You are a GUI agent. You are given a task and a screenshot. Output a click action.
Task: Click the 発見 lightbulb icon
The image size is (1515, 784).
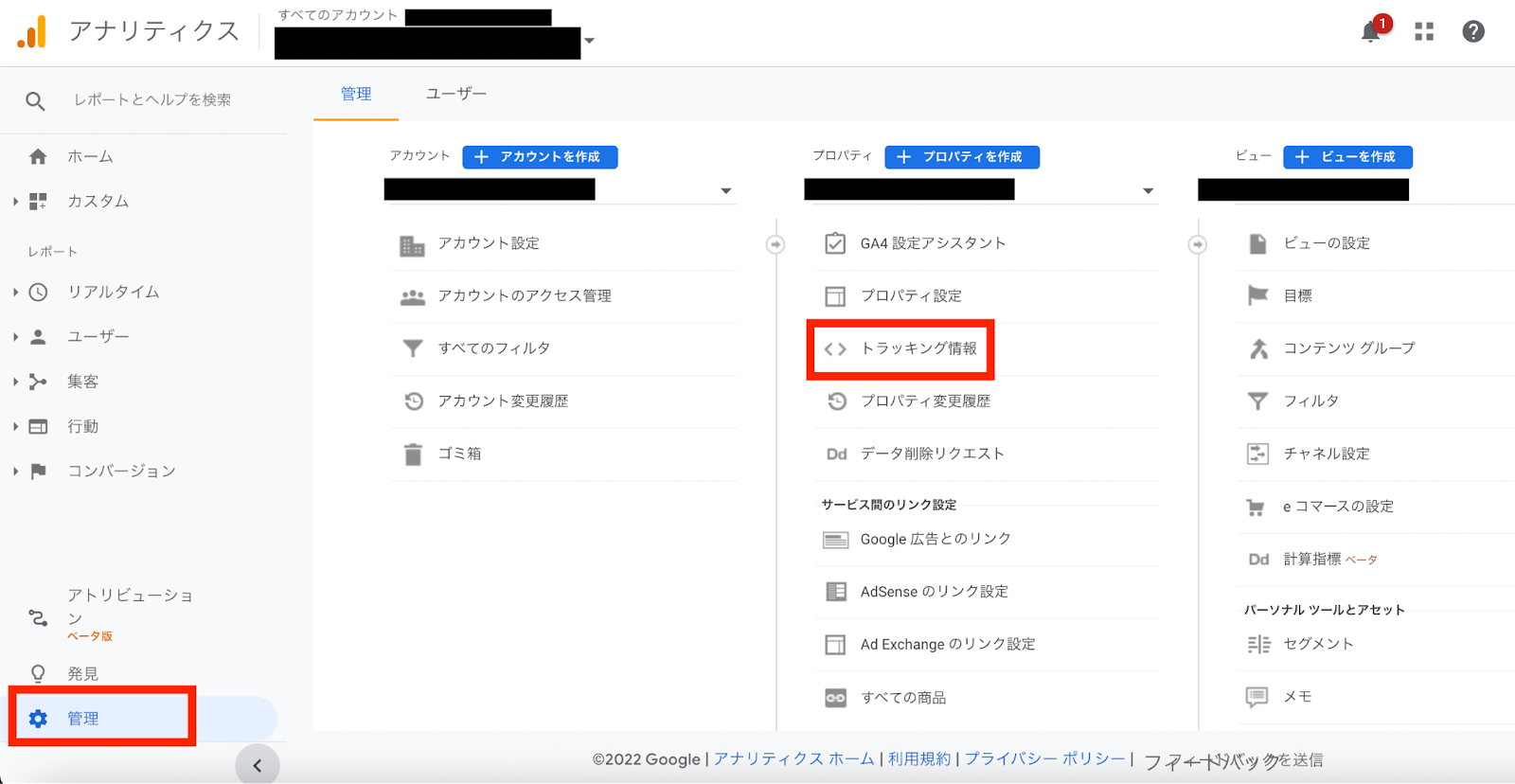click(38, 673)
